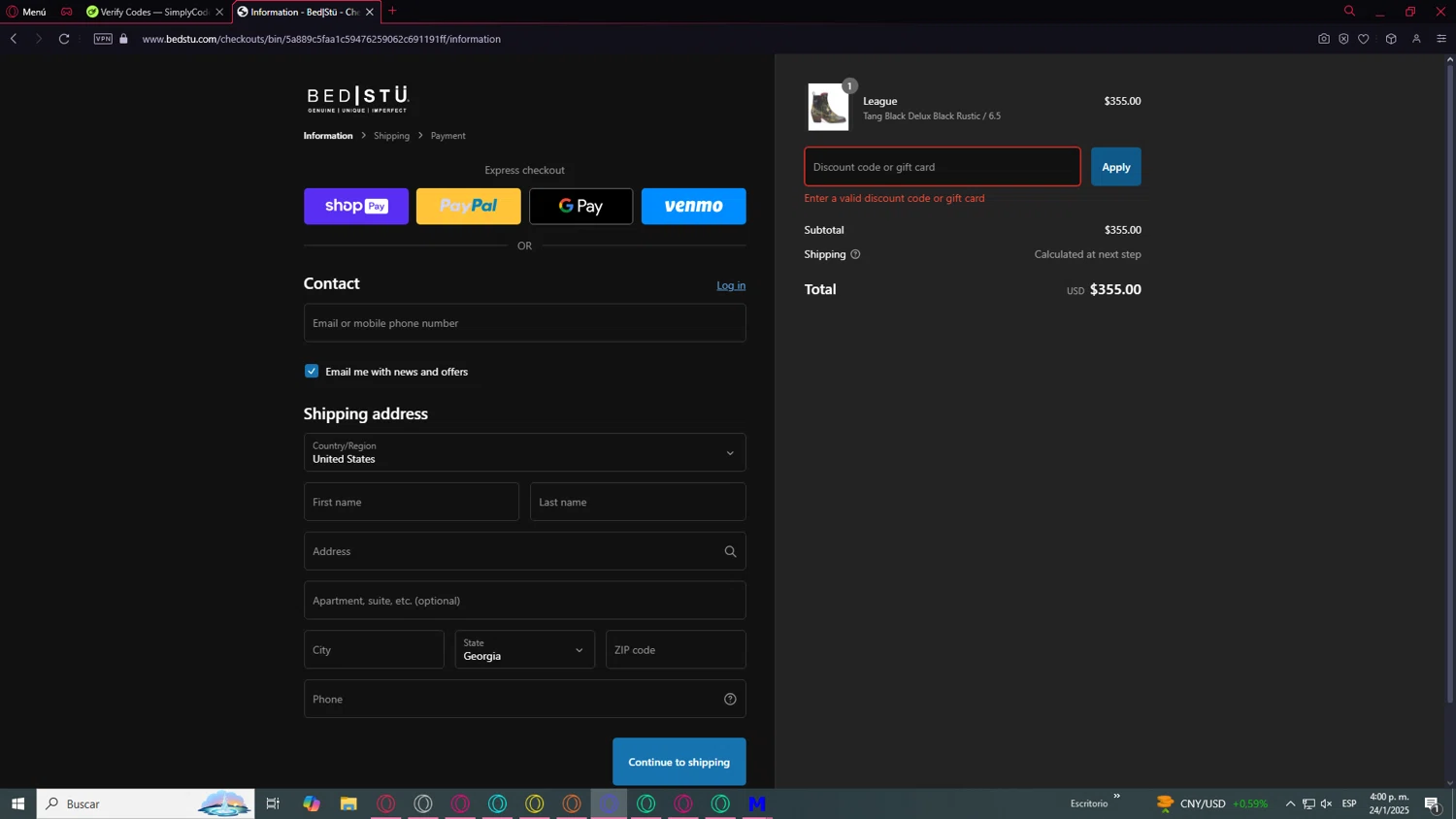
Task: Check out with PayPal
Action: tap(469, 206)
